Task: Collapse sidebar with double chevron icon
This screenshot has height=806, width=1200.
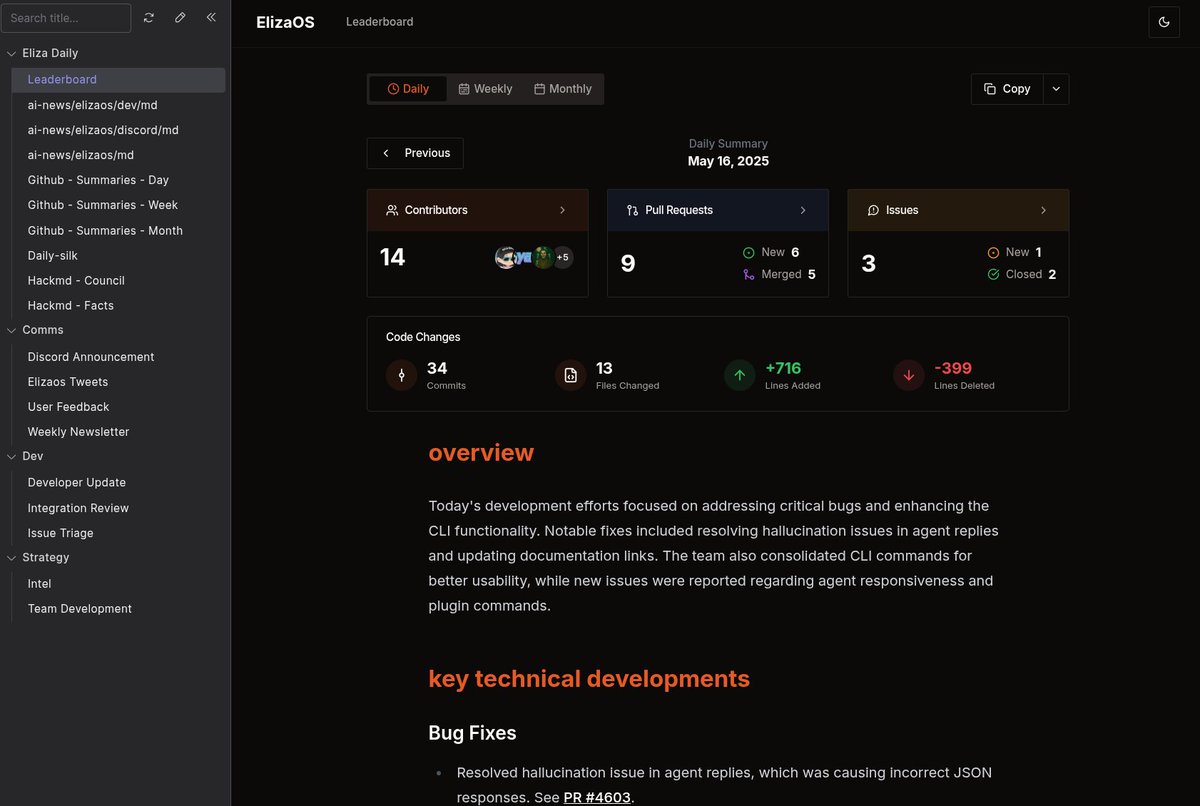Action: [x=211, y=18]
